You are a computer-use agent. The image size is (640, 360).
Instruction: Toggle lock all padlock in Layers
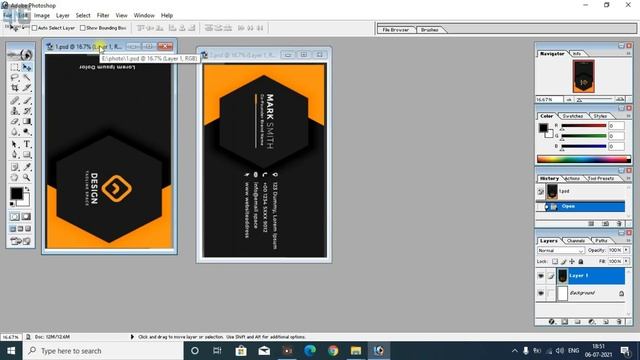coord(581,261)
